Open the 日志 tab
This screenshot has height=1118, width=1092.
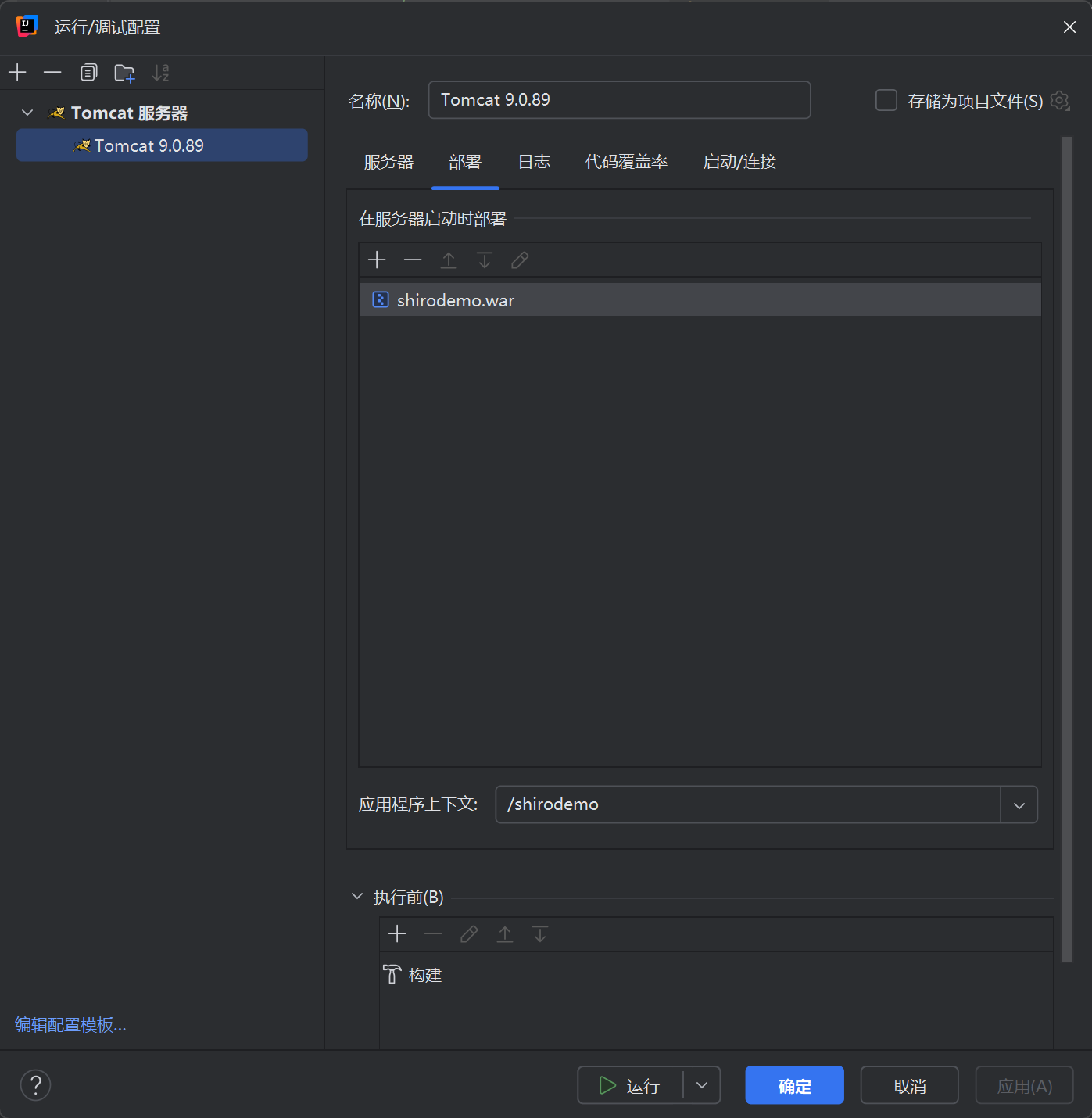[534, 162]
